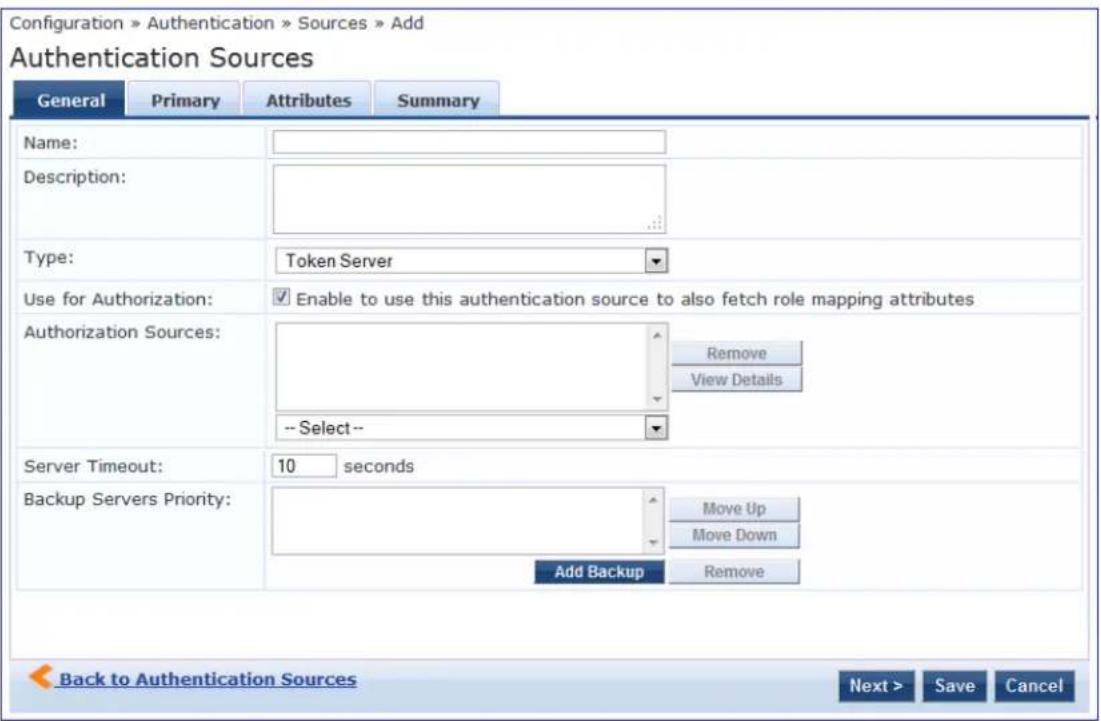Cancel adding the authentication source

click(1034, 685)
